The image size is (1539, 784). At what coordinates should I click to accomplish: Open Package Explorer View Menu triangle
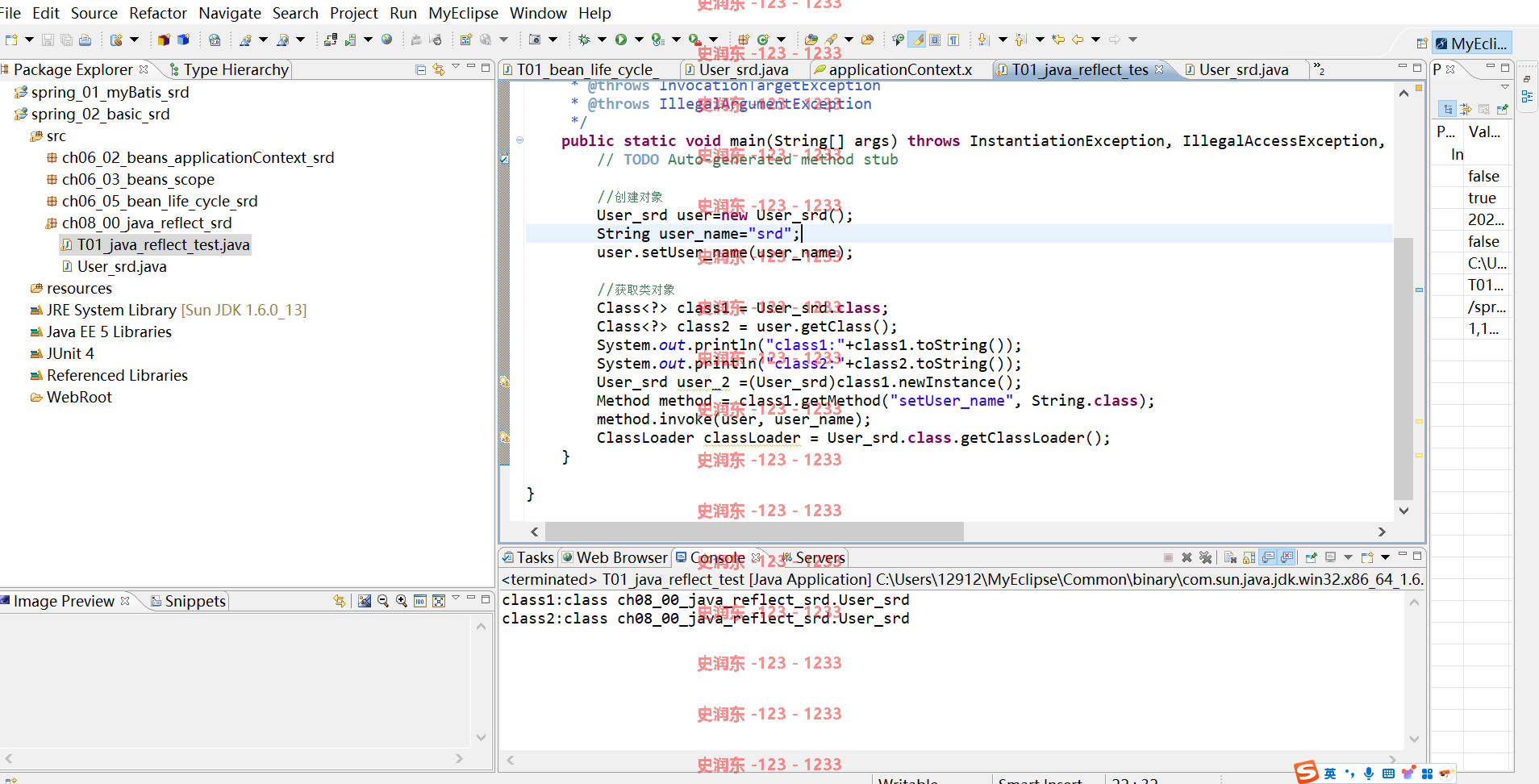(456, 67)
